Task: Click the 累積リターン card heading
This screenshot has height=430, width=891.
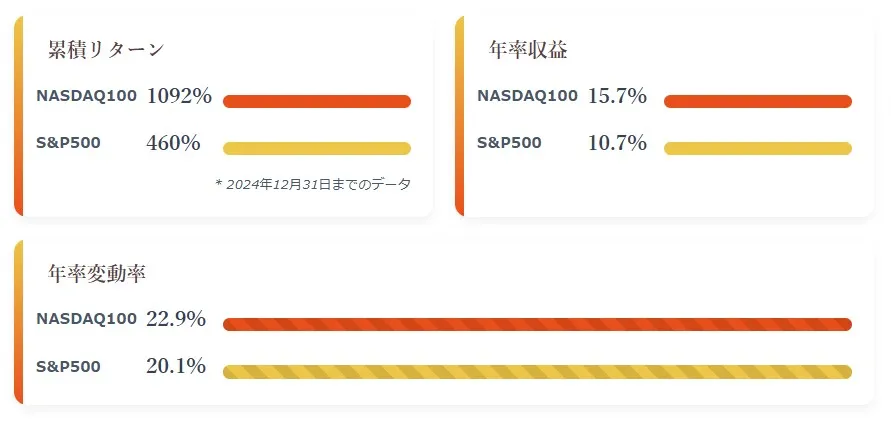Action: [x=106, y=50]
